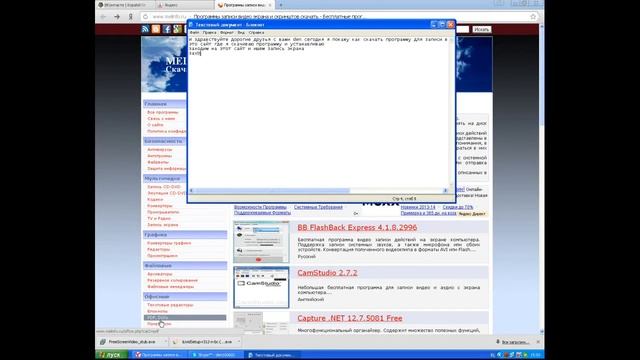Click the green Google Plus icon in header
The image size is (640, 360).
pos(177,29)
